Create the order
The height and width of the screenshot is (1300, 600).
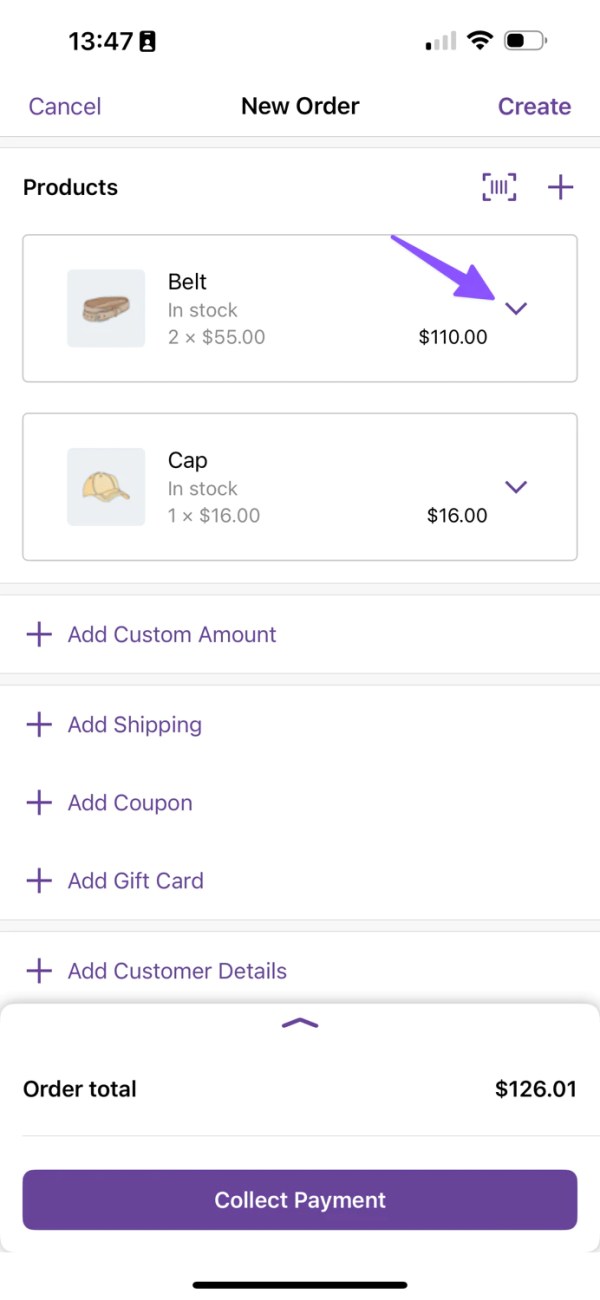click(534, 106)
